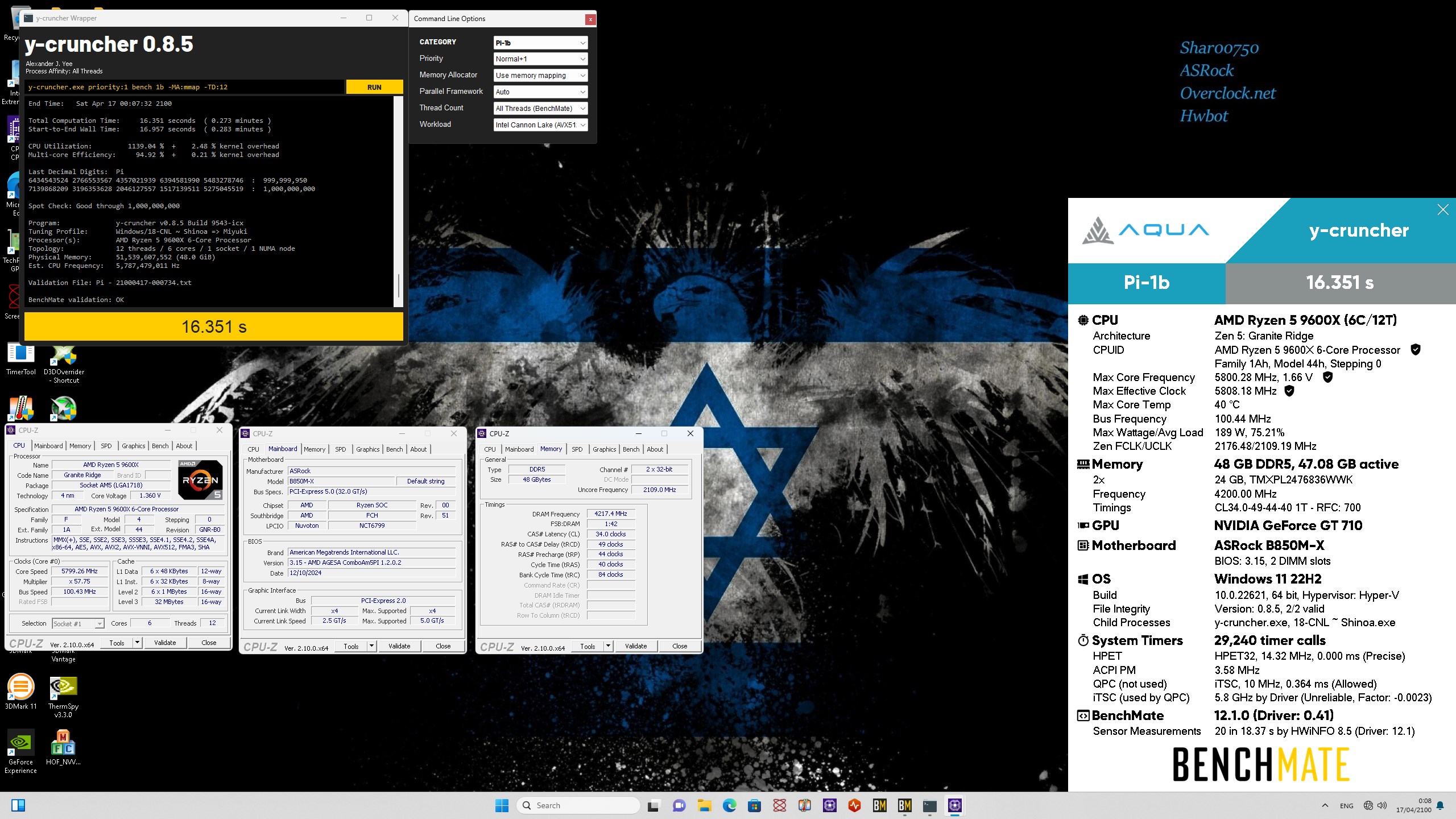Open the network tray icon

pos(1368,805)
